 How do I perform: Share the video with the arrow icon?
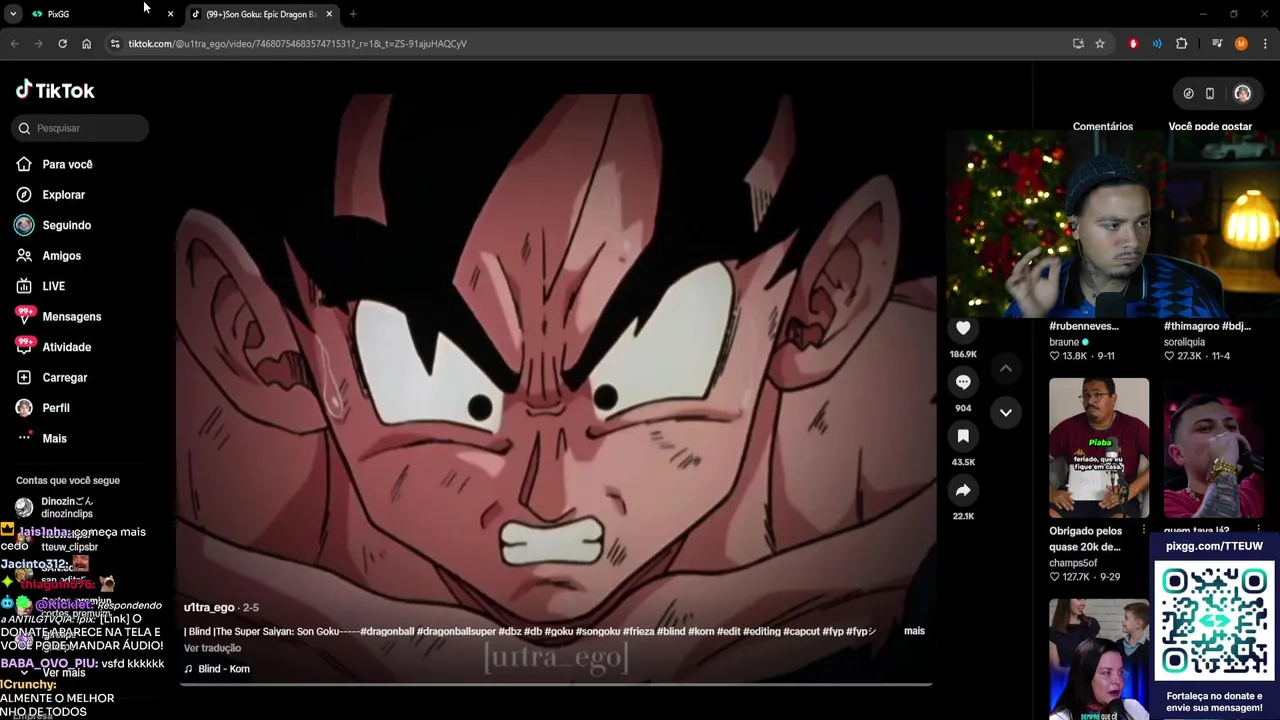963,490
